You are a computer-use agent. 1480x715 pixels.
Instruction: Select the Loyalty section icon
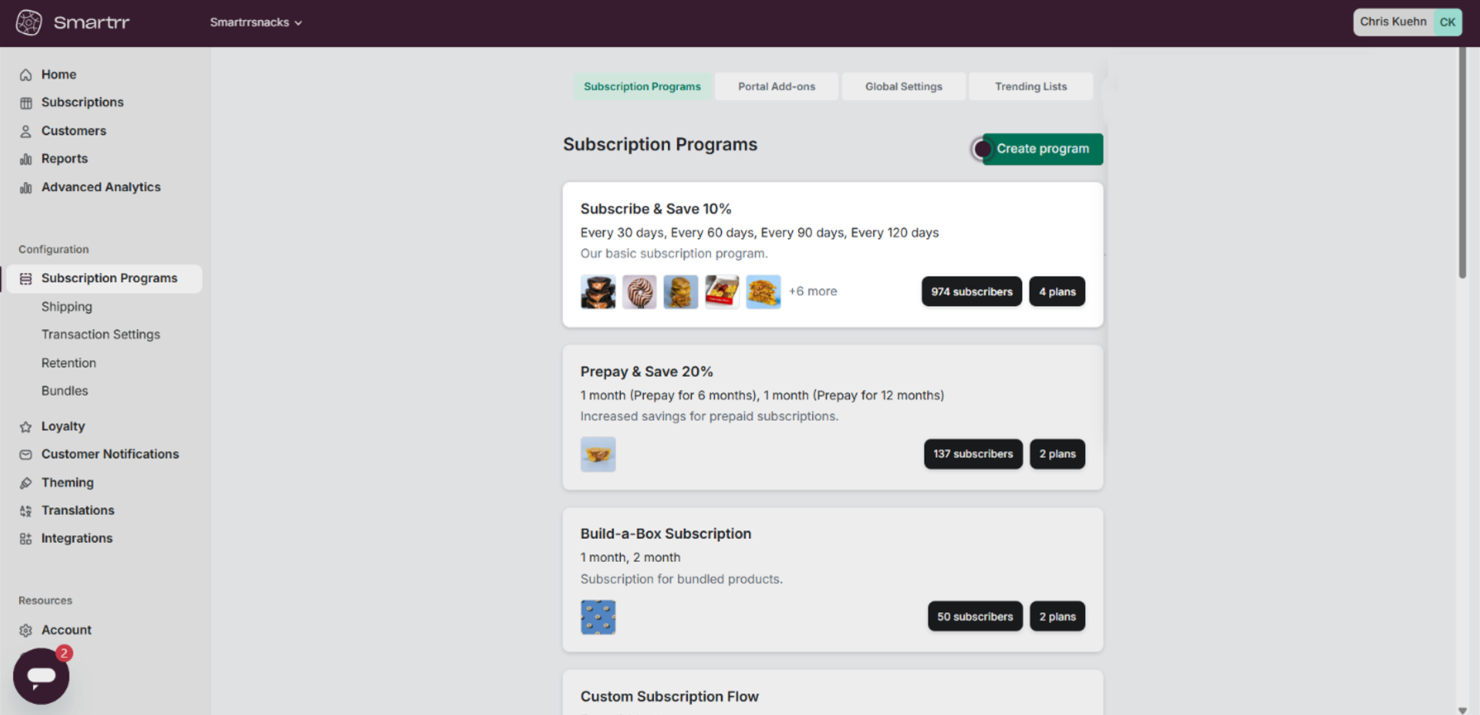28,426
